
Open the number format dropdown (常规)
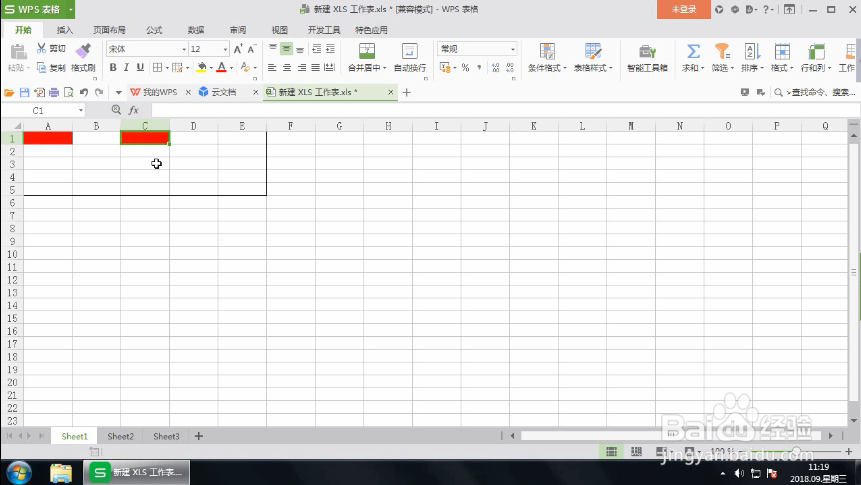coord(513,49)
